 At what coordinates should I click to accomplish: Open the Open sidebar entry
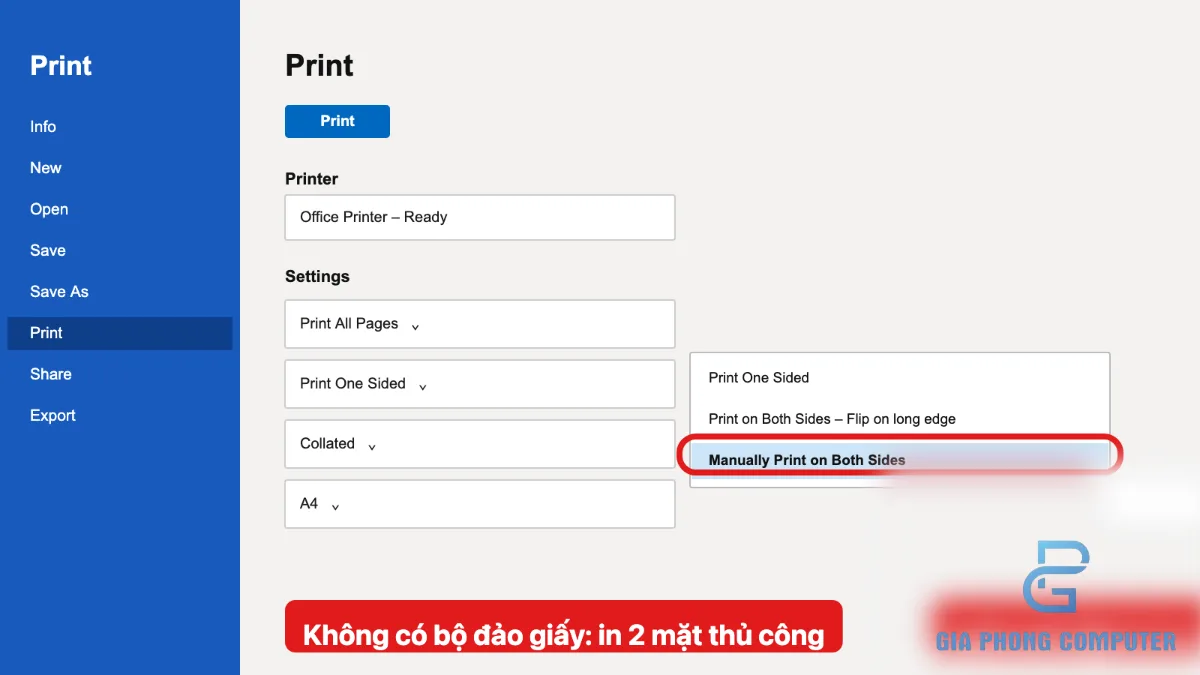click(49, 209)
